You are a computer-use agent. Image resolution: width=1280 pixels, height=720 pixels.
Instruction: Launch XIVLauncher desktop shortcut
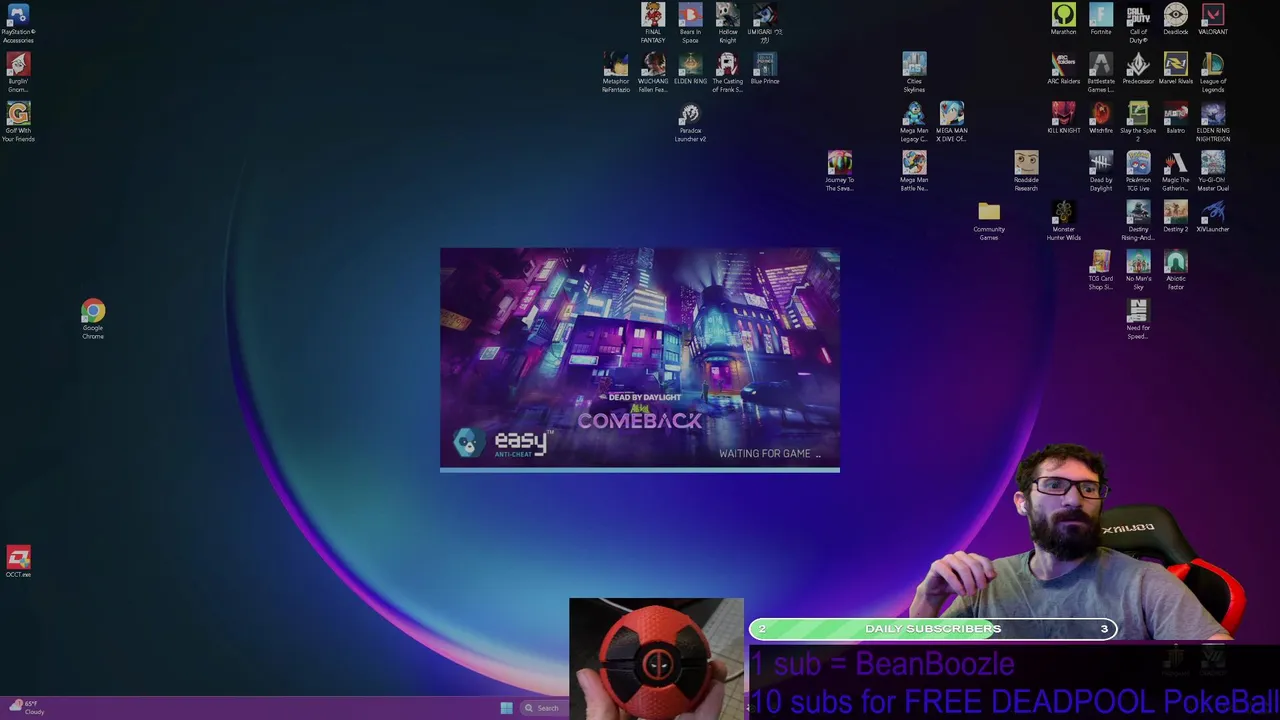pos(1213,217)
